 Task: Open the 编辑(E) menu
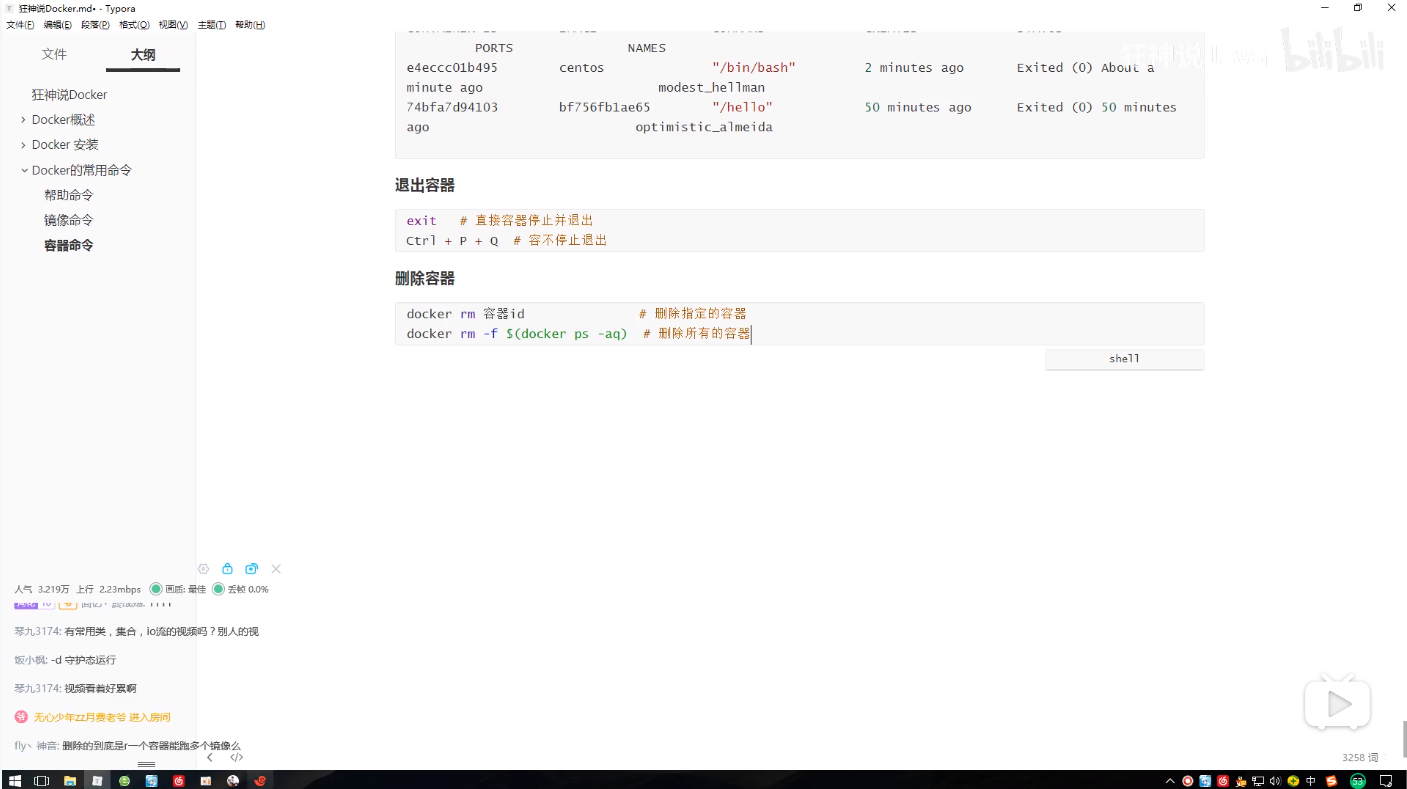coord(58,25)
